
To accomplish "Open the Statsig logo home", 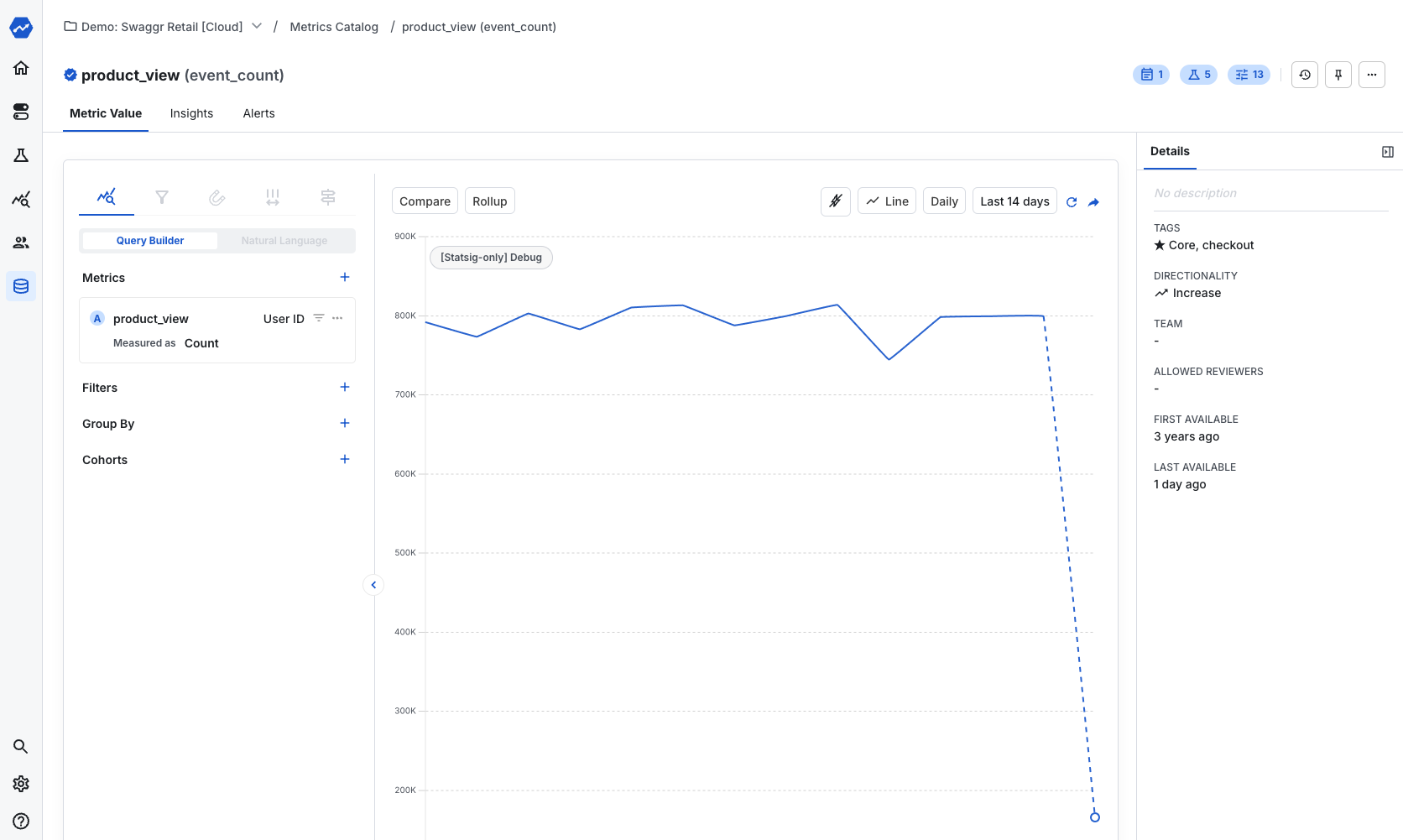I will coord(21,28).
